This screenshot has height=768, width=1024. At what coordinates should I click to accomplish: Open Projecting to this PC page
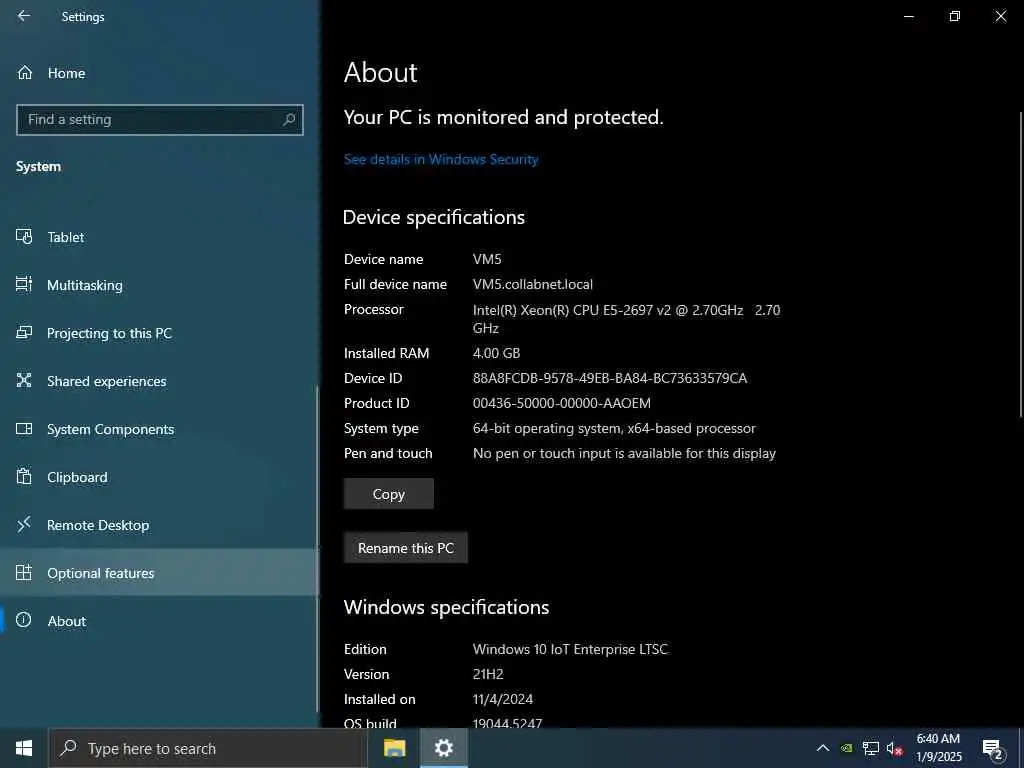[159, 333]
